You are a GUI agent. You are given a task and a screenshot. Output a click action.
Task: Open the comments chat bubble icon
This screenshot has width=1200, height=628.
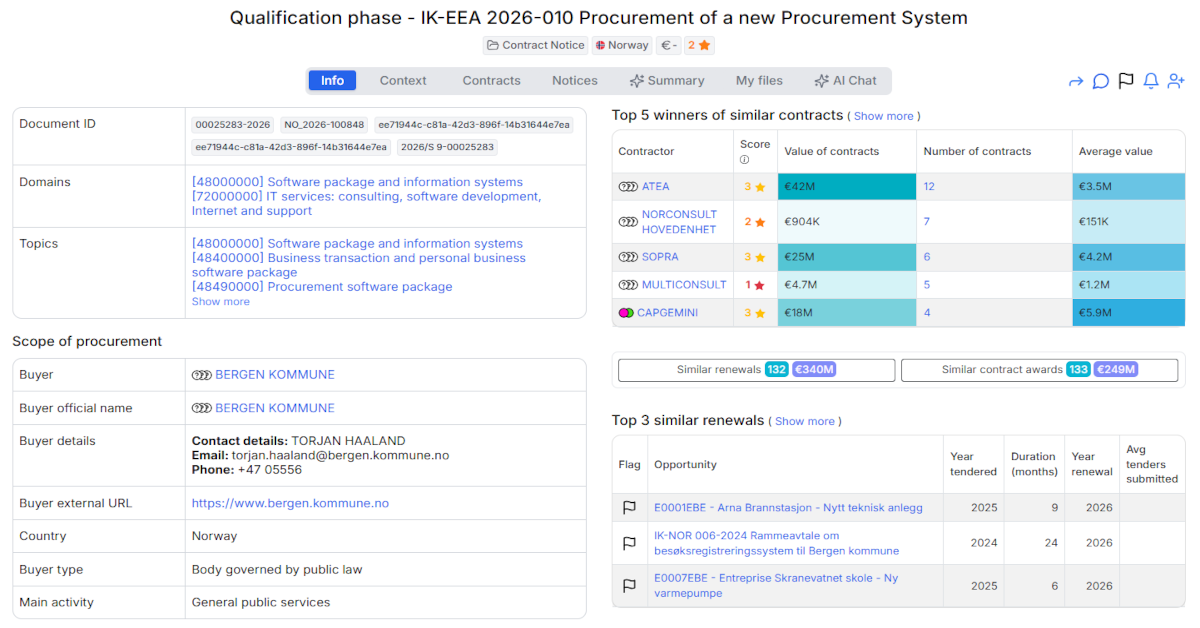coord(1101,80)
